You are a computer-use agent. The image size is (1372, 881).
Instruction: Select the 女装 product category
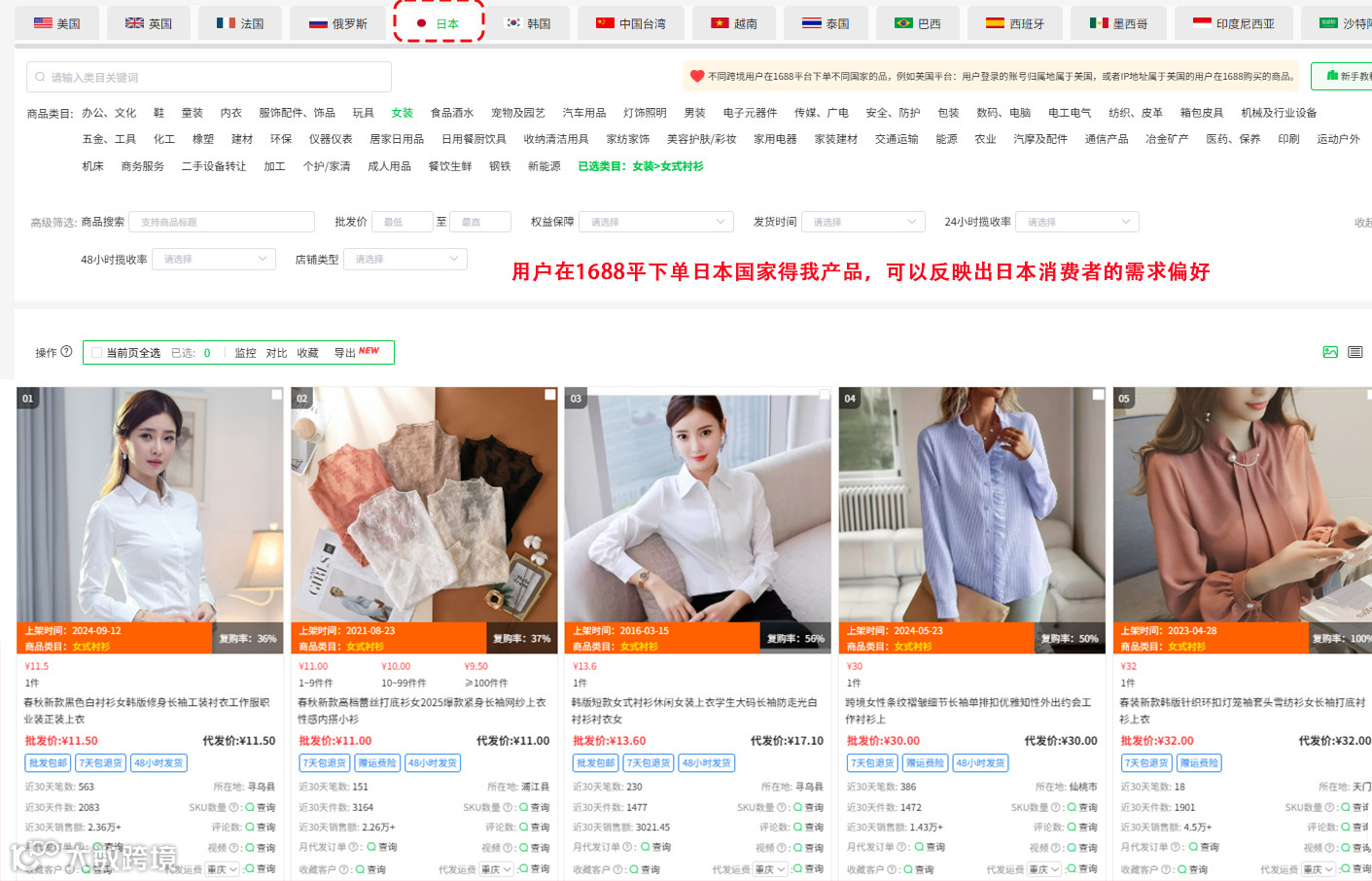click(402, 113)
